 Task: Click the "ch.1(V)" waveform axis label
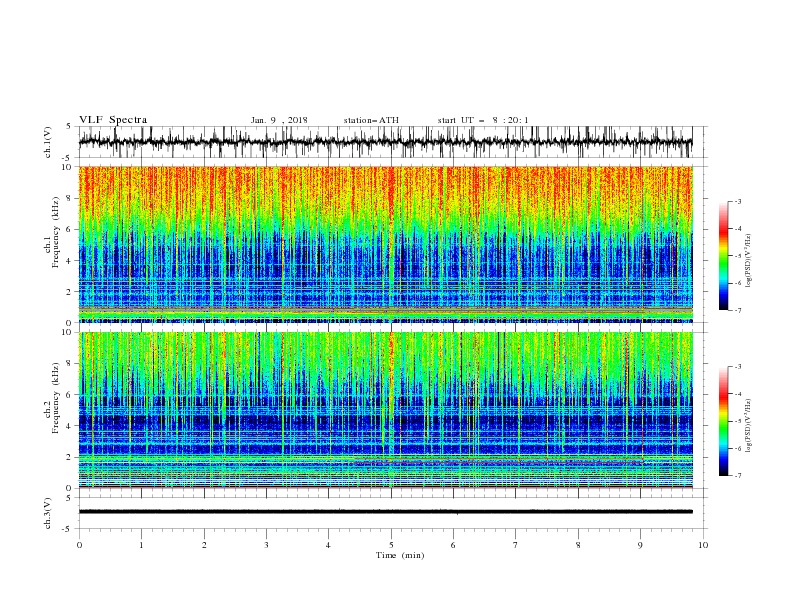(x=48, y=142)
